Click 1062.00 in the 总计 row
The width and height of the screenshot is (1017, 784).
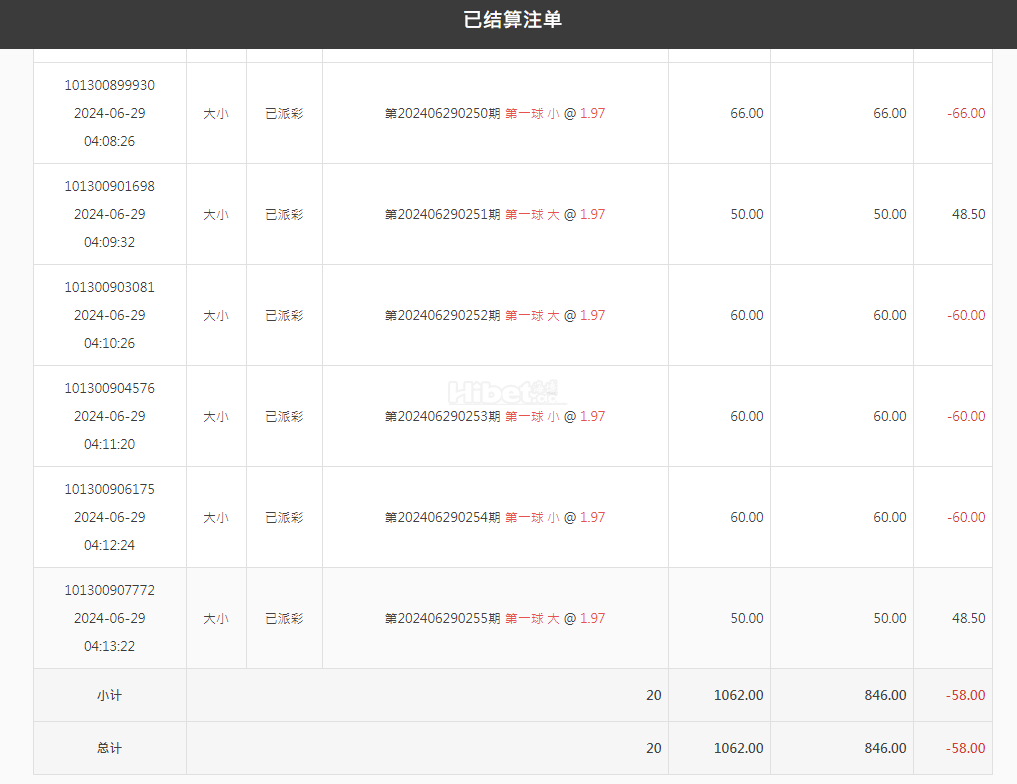pyautogui.click(x=738, y=749)
